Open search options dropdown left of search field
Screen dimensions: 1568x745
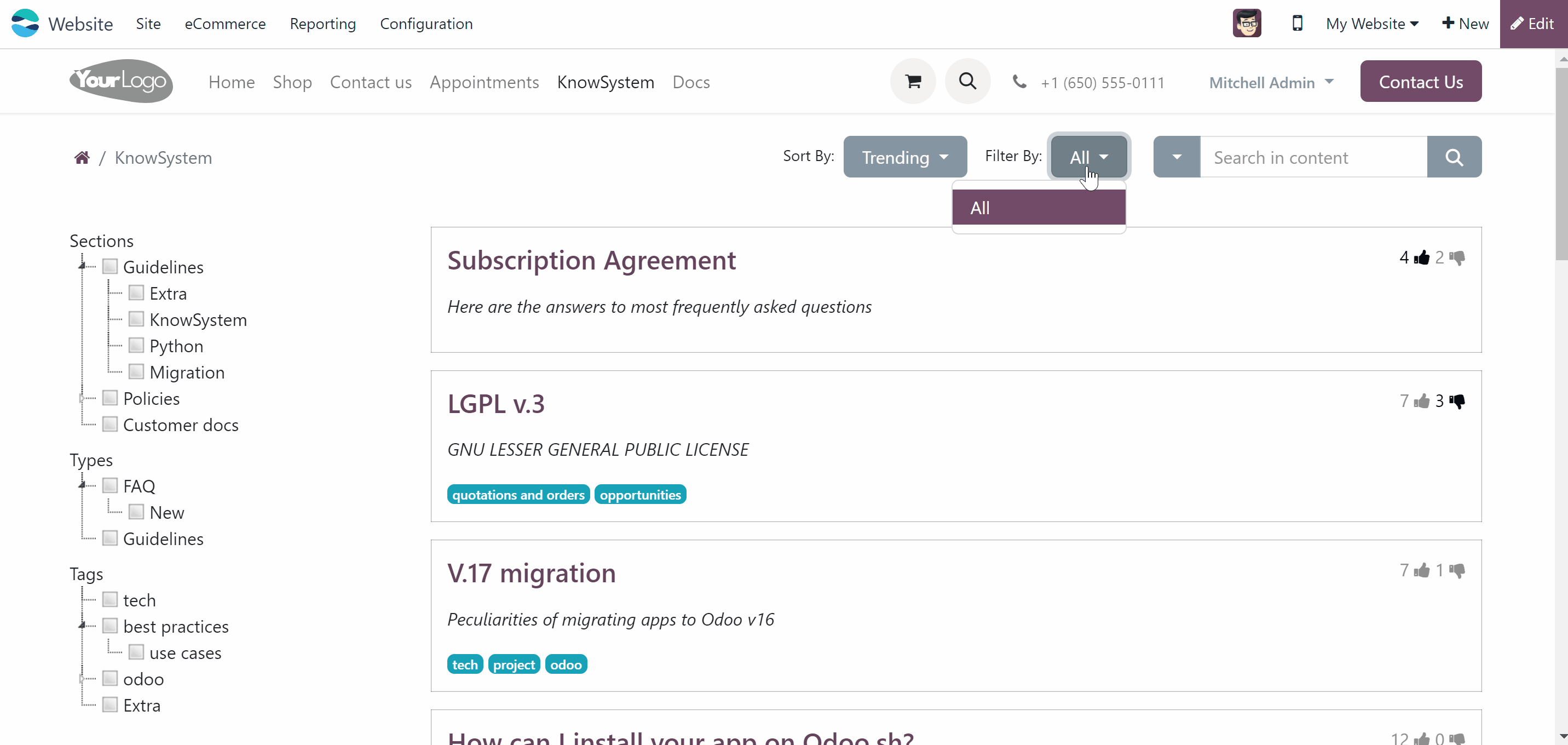1177,157
